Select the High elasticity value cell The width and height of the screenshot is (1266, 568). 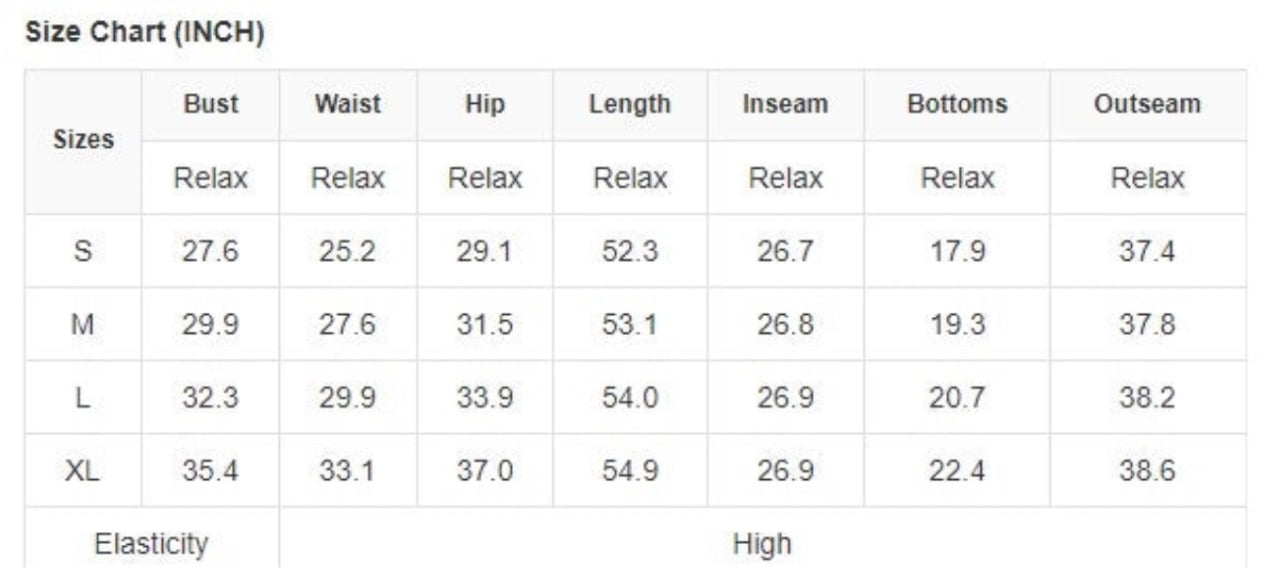pos(762,544)
